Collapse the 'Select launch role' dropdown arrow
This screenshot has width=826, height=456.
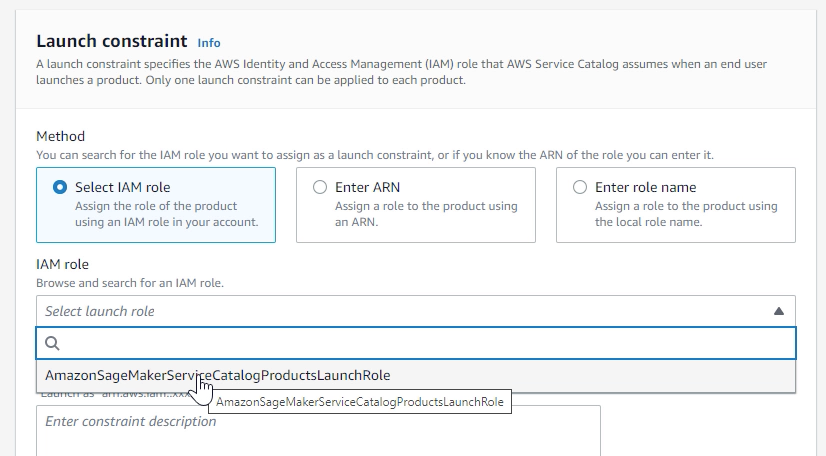[779, 311]
